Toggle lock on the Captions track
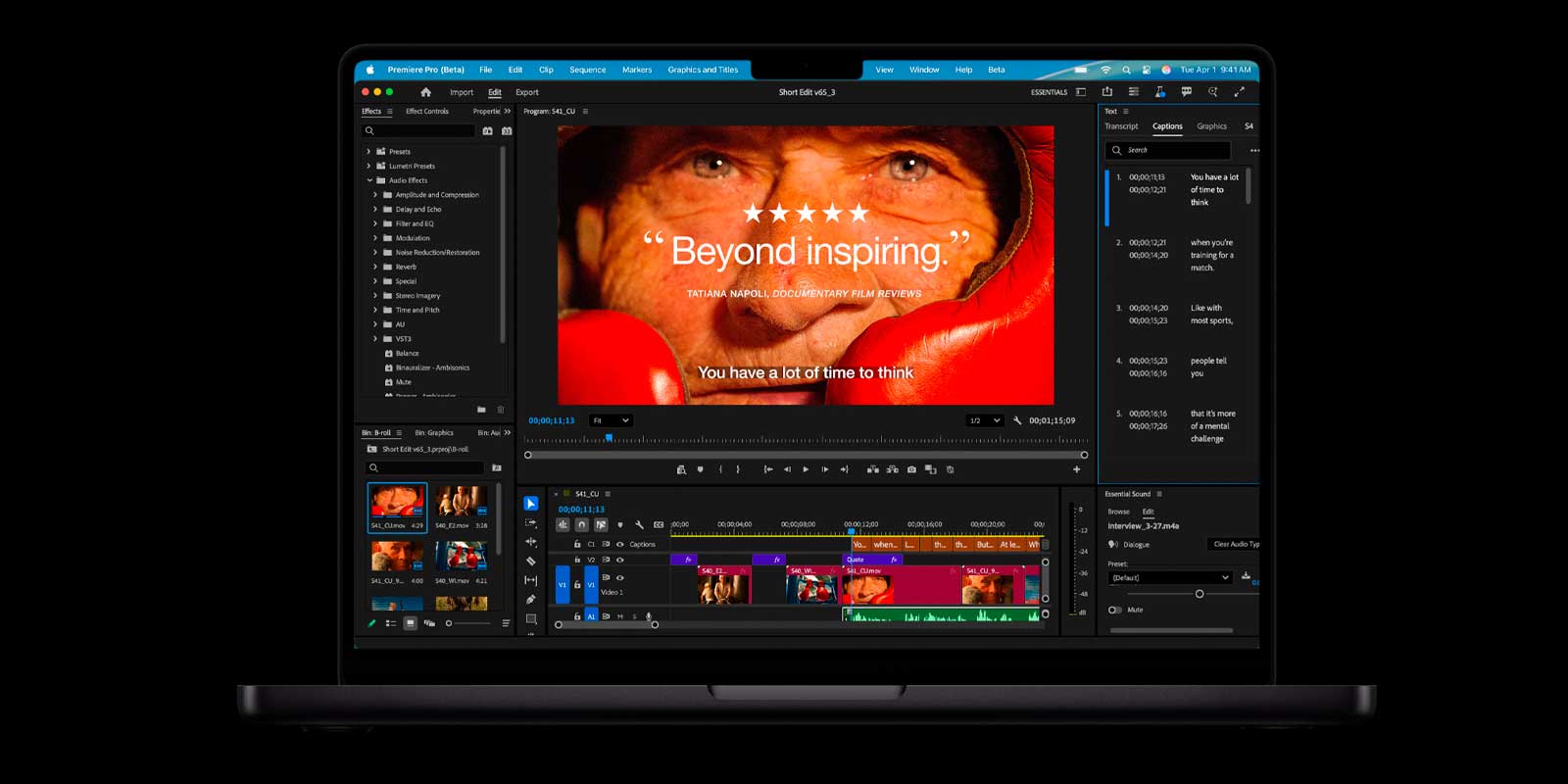The image size is (1568, 784). pos(577,544)
